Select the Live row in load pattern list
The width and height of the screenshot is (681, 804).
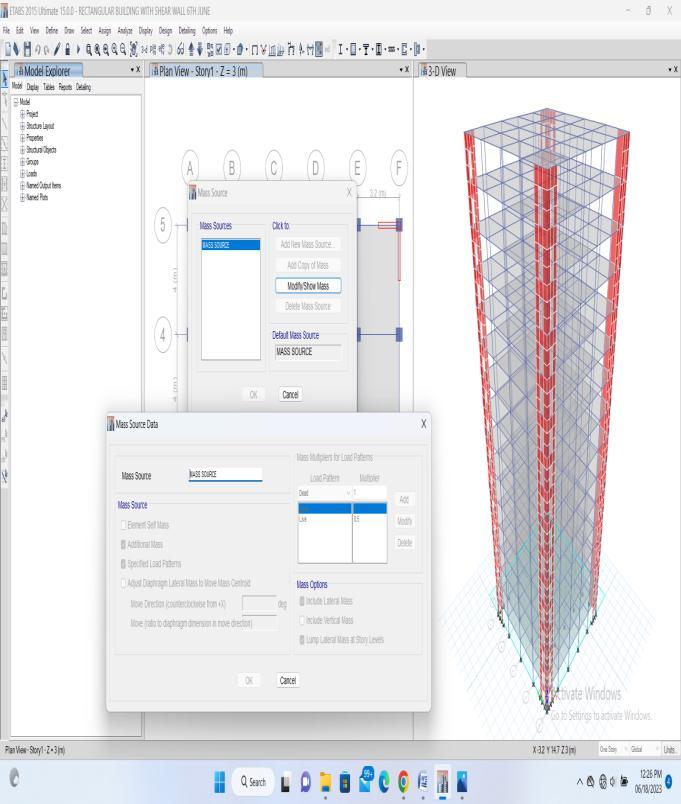[x=343, y=519]
